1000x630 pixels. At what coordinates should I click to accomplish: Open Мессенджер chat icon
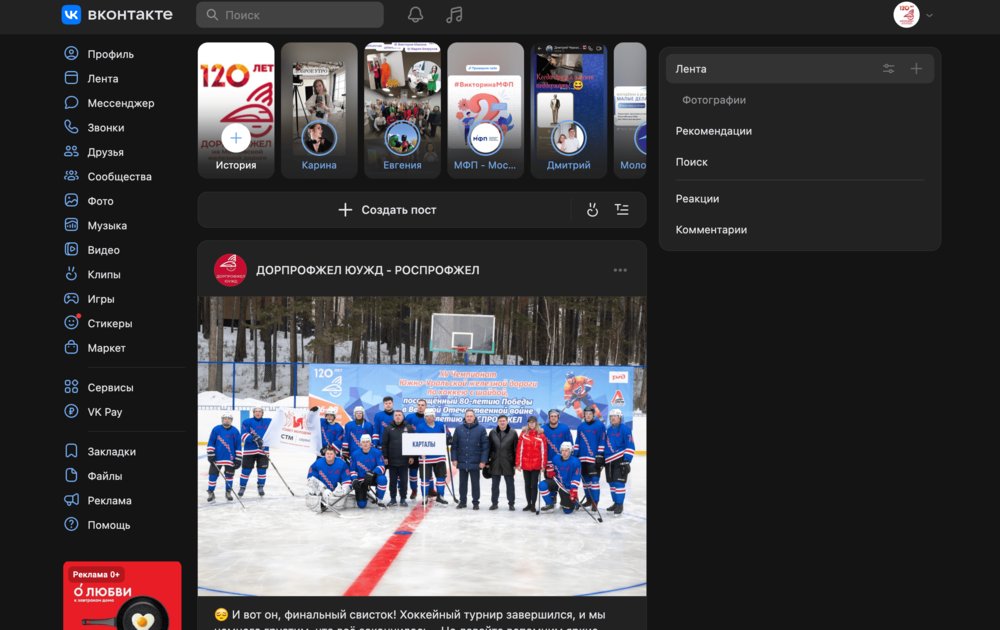(71, 103)
